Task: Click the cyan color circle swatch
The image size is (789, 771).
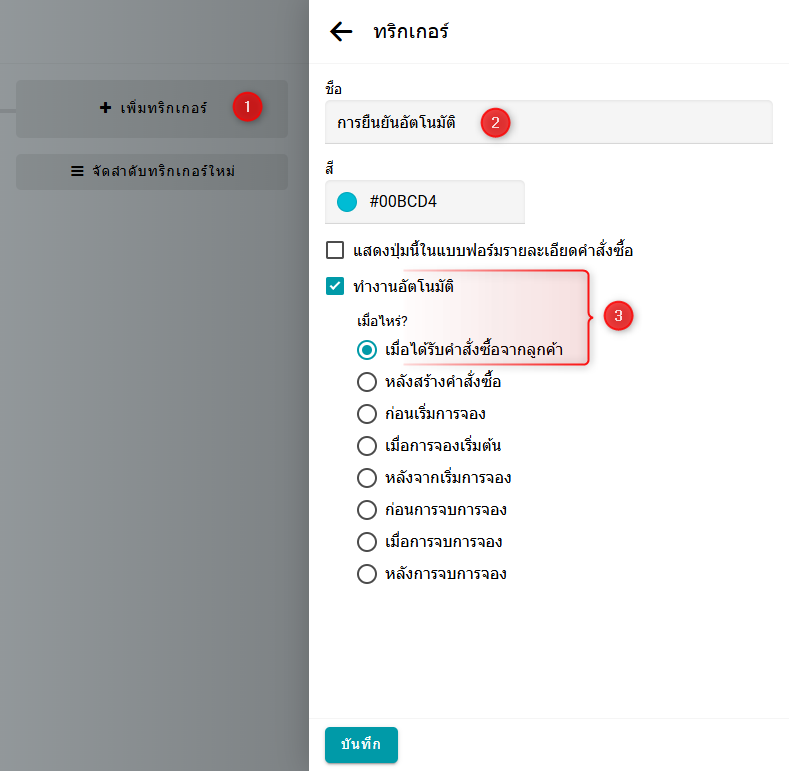Action: (x=347, y=202)
